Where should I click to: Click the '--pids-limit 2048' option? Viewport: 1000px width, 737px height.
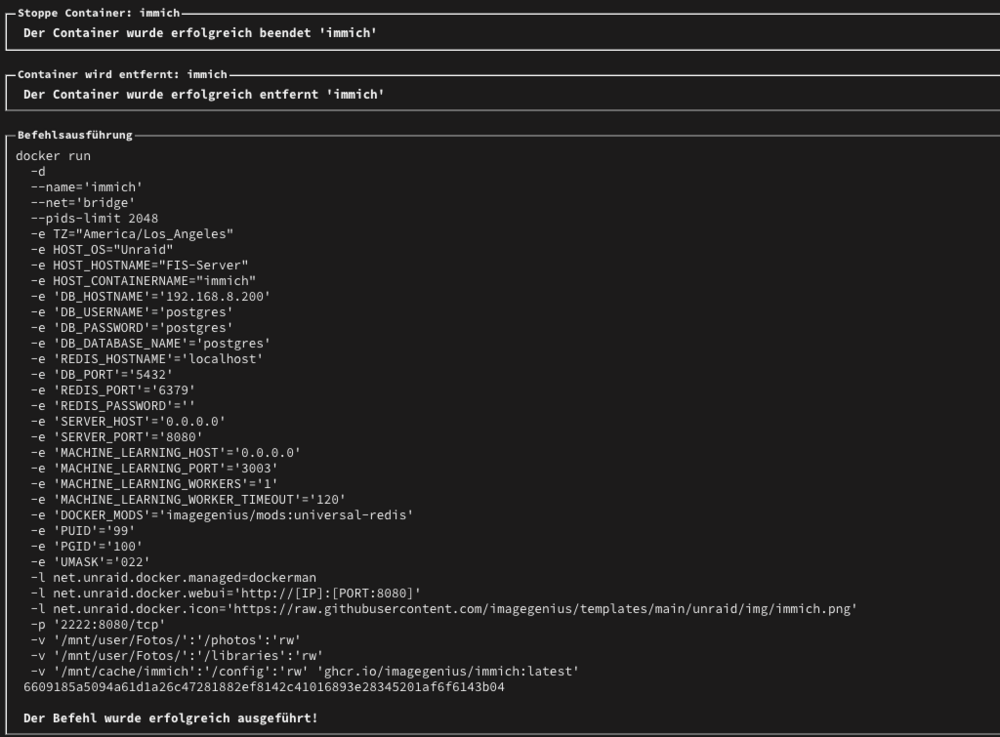pos(94,219)
